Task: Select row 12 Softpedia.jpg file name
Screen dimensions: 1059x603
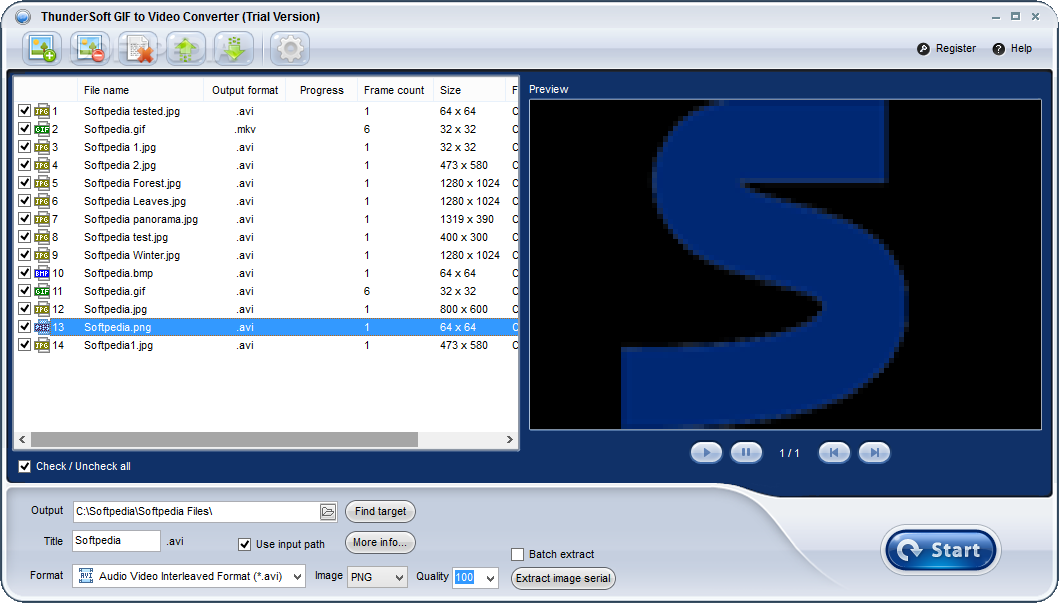Action: tap(115, 309)
